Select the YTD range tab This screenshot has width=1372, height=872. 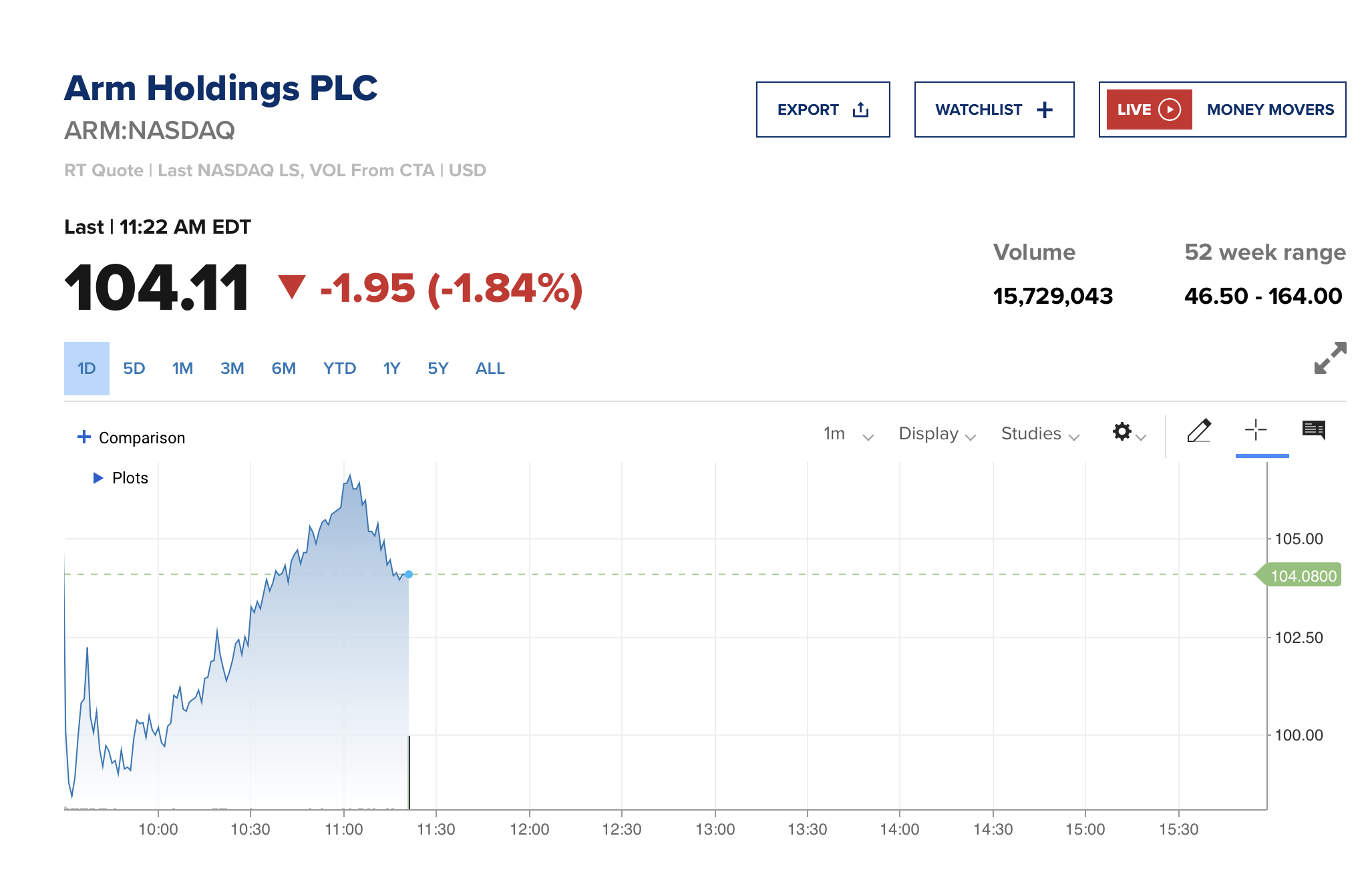click(x=339, y=369)
